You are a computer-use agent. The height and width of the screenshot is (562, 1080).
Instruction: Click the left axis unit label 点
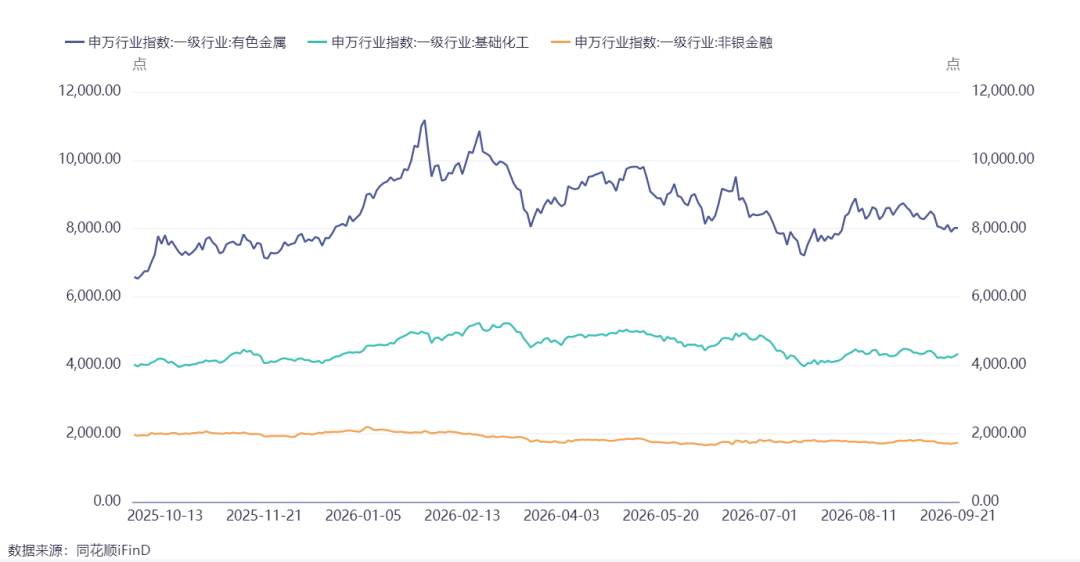coord(140,65)
